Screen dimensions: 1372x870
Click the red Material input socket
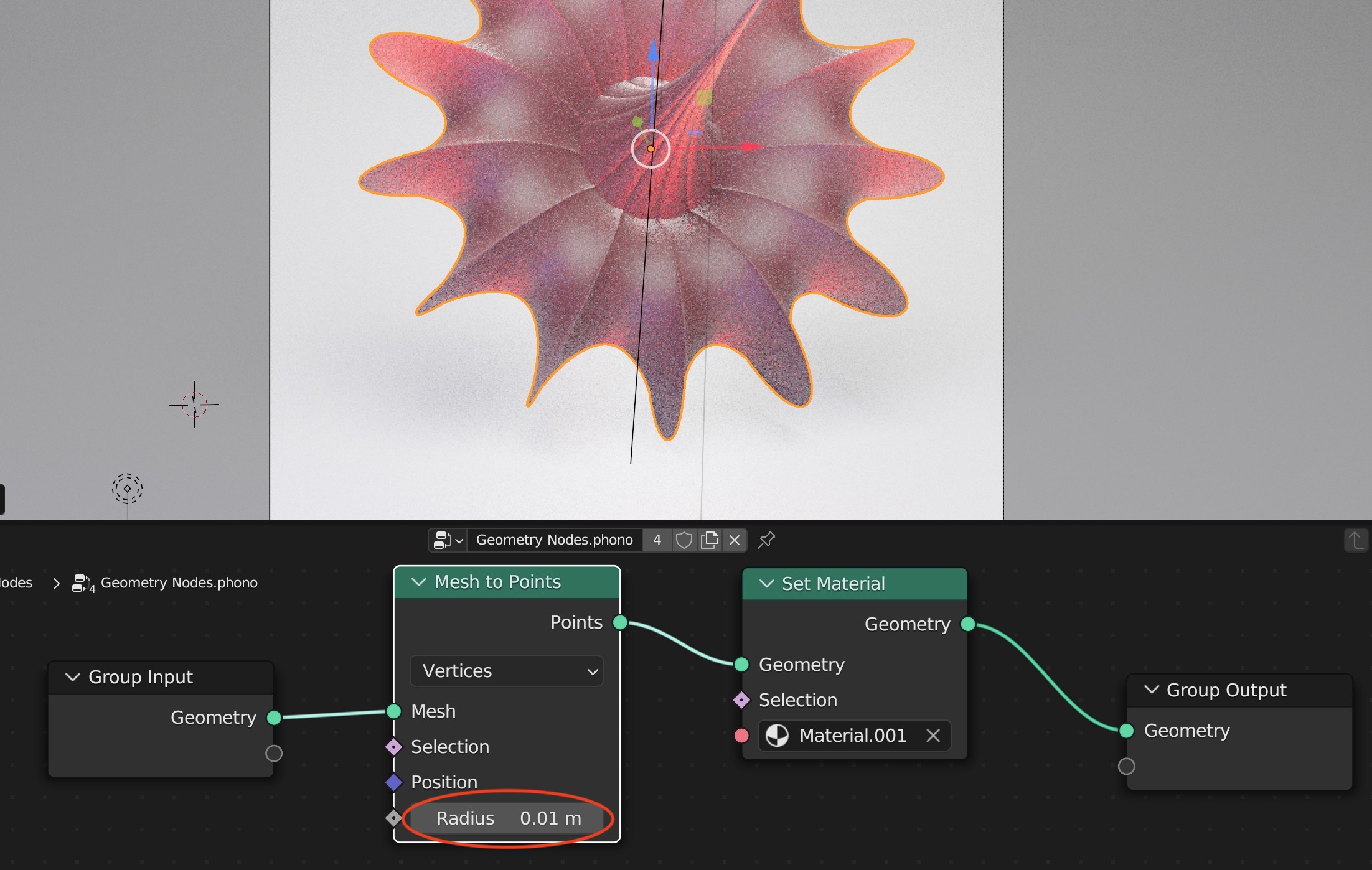pyautogui.click(x=741, y=736)
